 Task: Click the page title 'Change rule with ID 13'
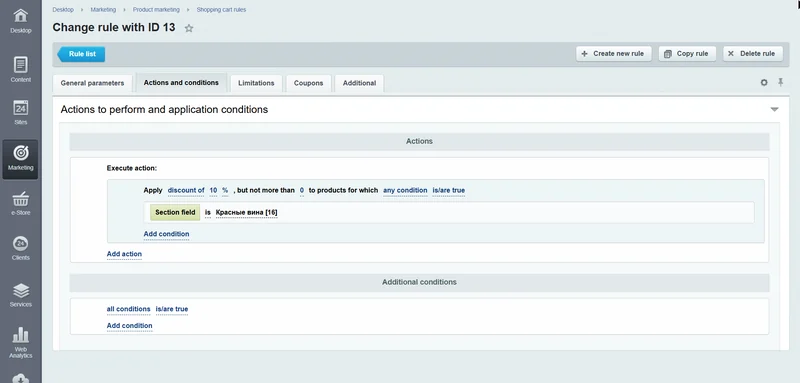(114, 28)
